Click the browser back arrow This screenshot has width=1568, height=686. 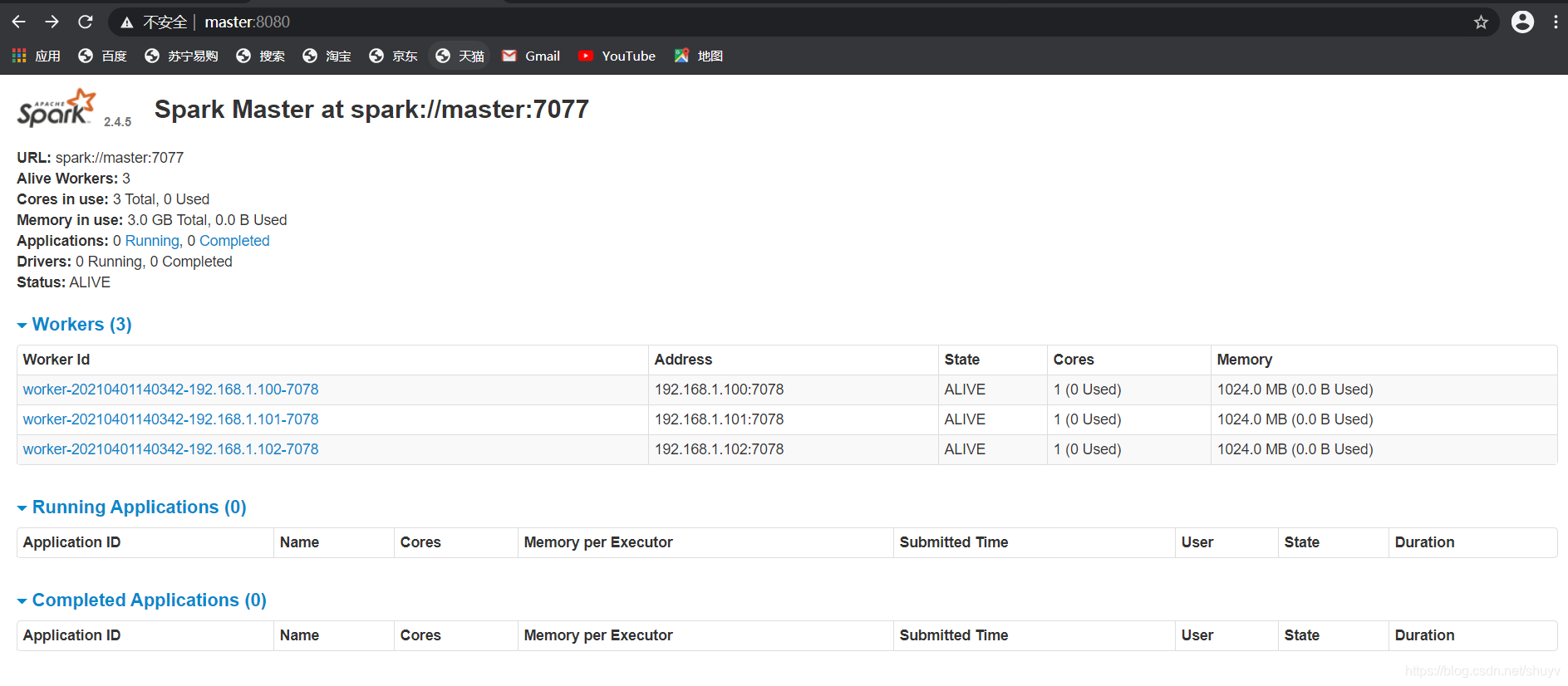coord(18,22)
